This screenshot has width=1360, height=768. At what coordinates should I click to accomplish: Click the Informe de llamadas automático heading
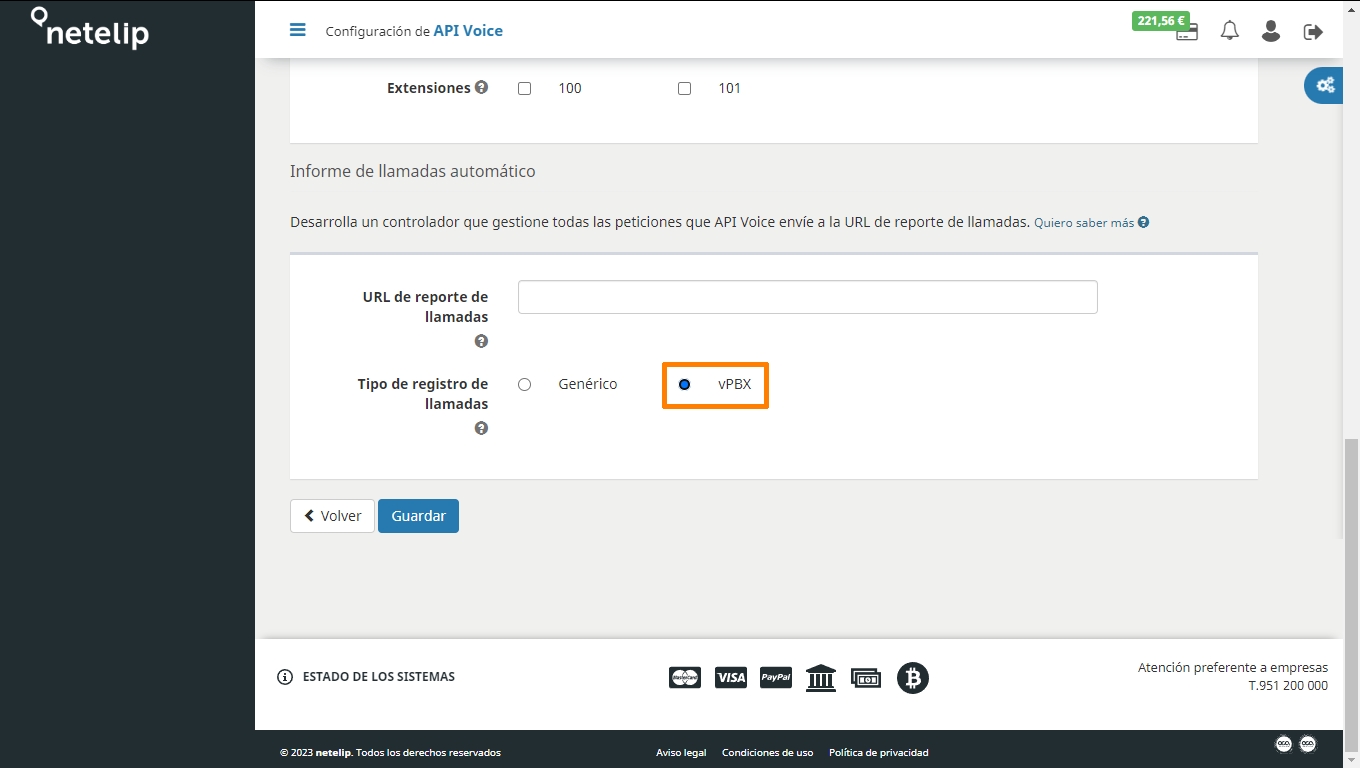(x=413, y=171)
